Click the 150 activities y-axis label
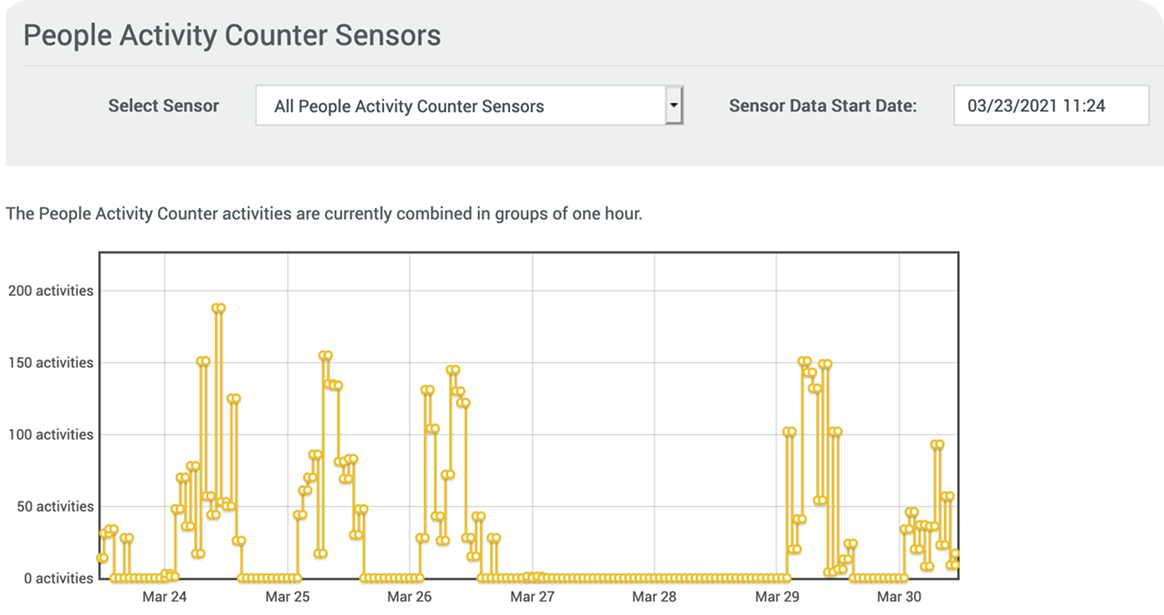 pyautogui.click(x=50, y=363)
